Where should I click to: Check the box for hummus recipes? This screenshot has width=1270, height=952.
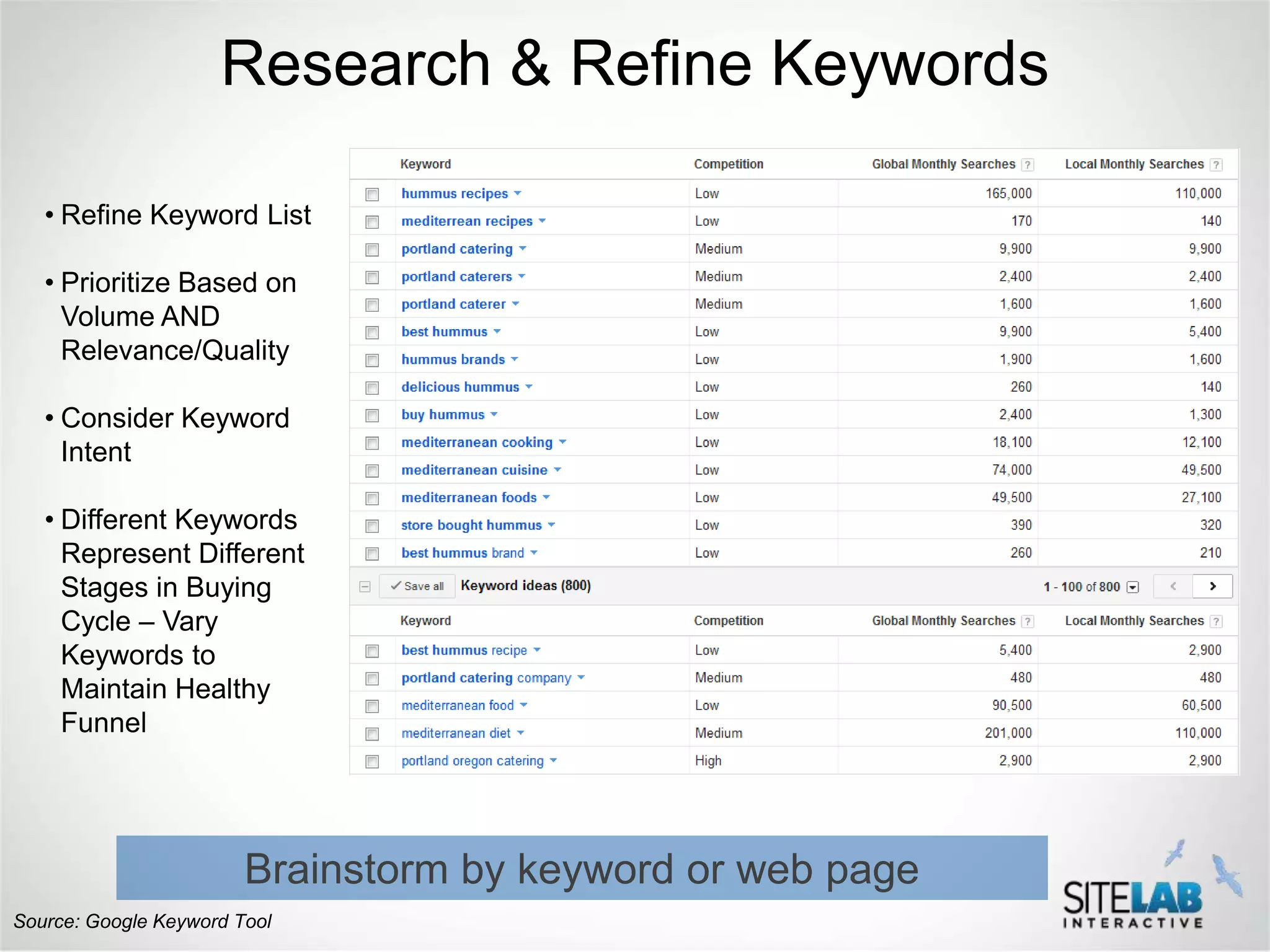[372, 195]
